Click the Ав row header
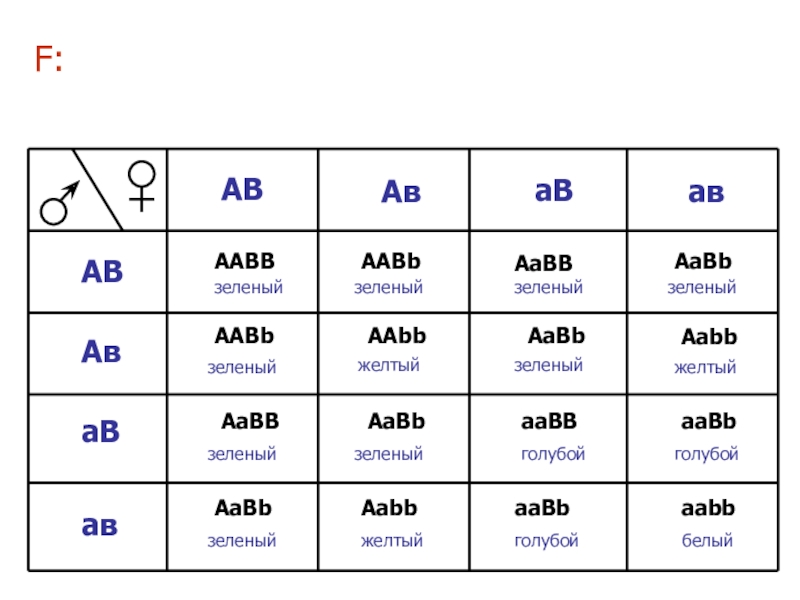800x600 pixels. coord(101,352)
